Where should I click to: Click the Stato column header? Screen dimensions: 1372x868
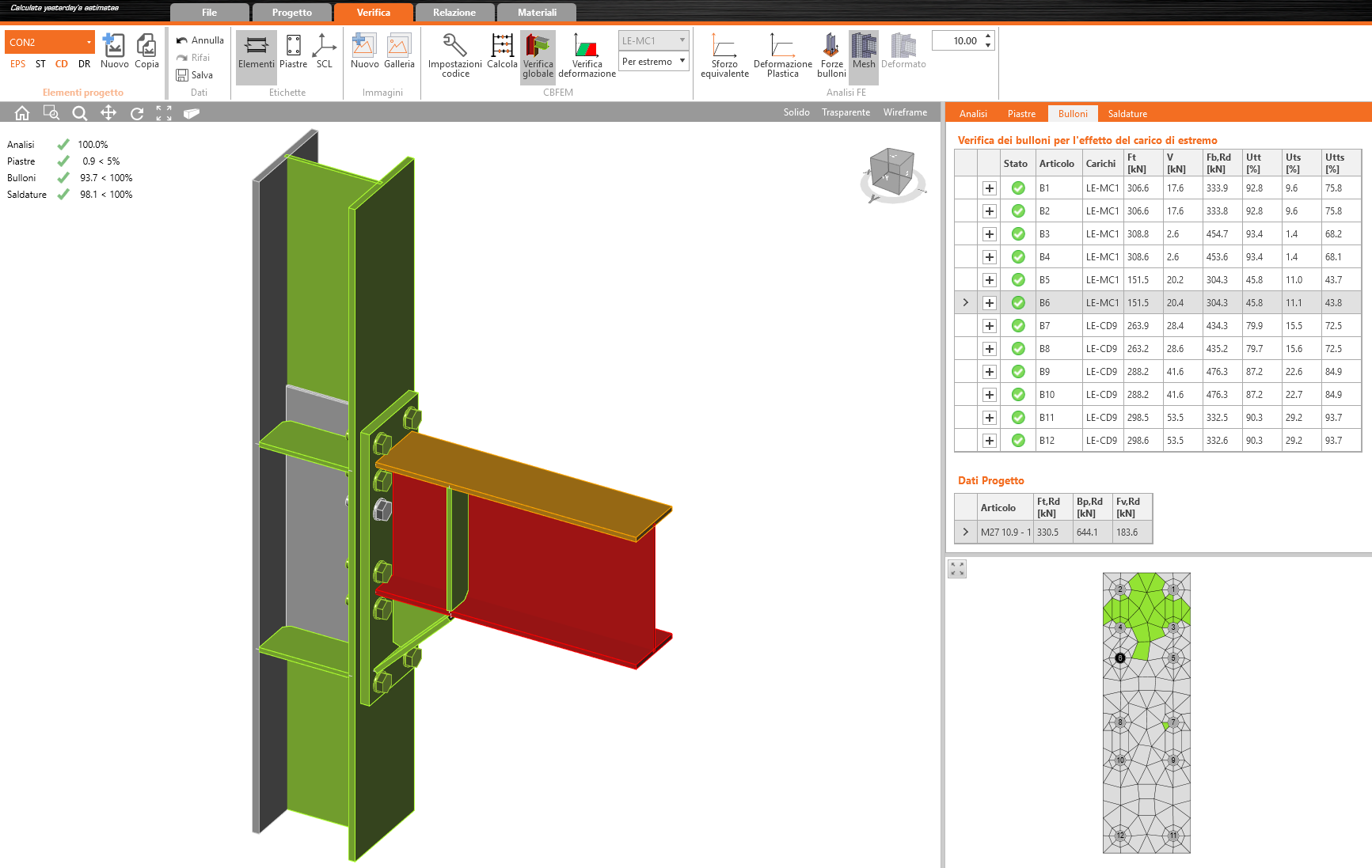click(1017, 163)
